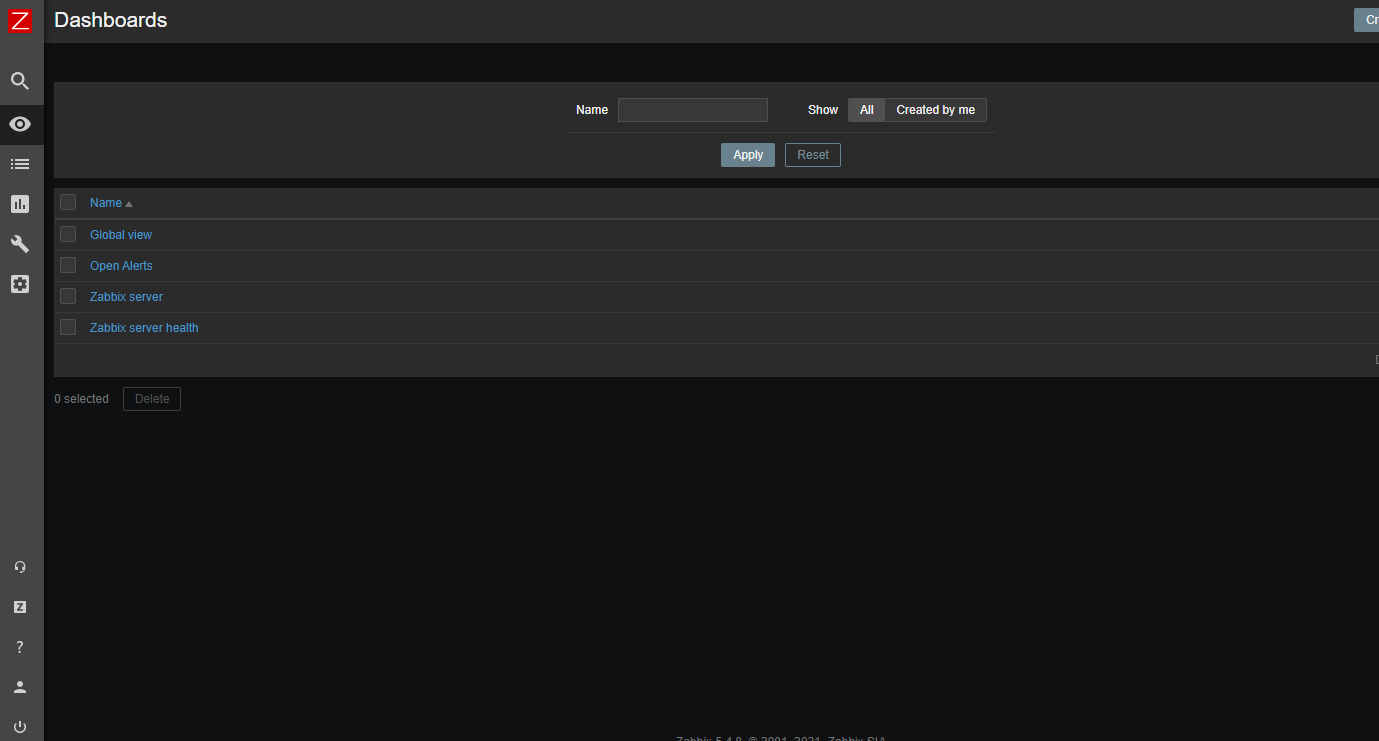Sort by Name column header
The width and height of the screenshot is (1379, 741).
point(105,202)
